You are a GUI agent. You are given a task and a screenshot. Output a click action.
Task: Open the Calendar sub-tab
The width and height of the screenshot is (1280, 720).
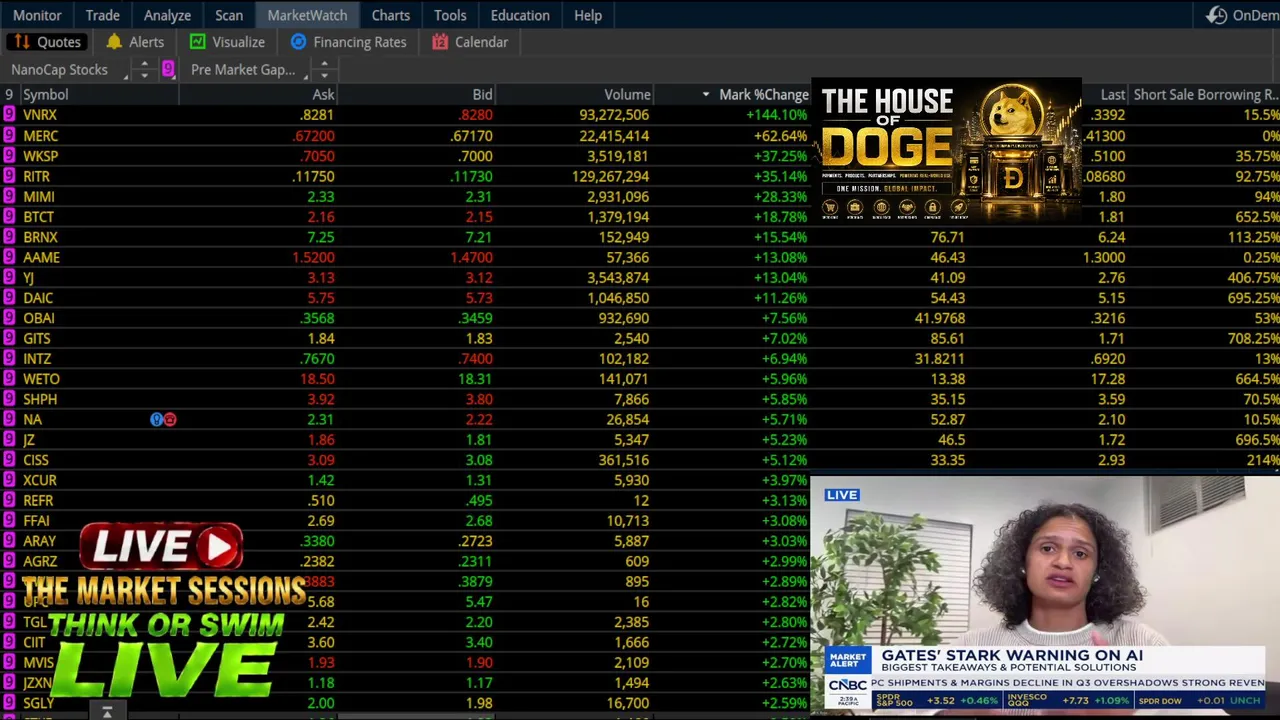coord(470,42)
